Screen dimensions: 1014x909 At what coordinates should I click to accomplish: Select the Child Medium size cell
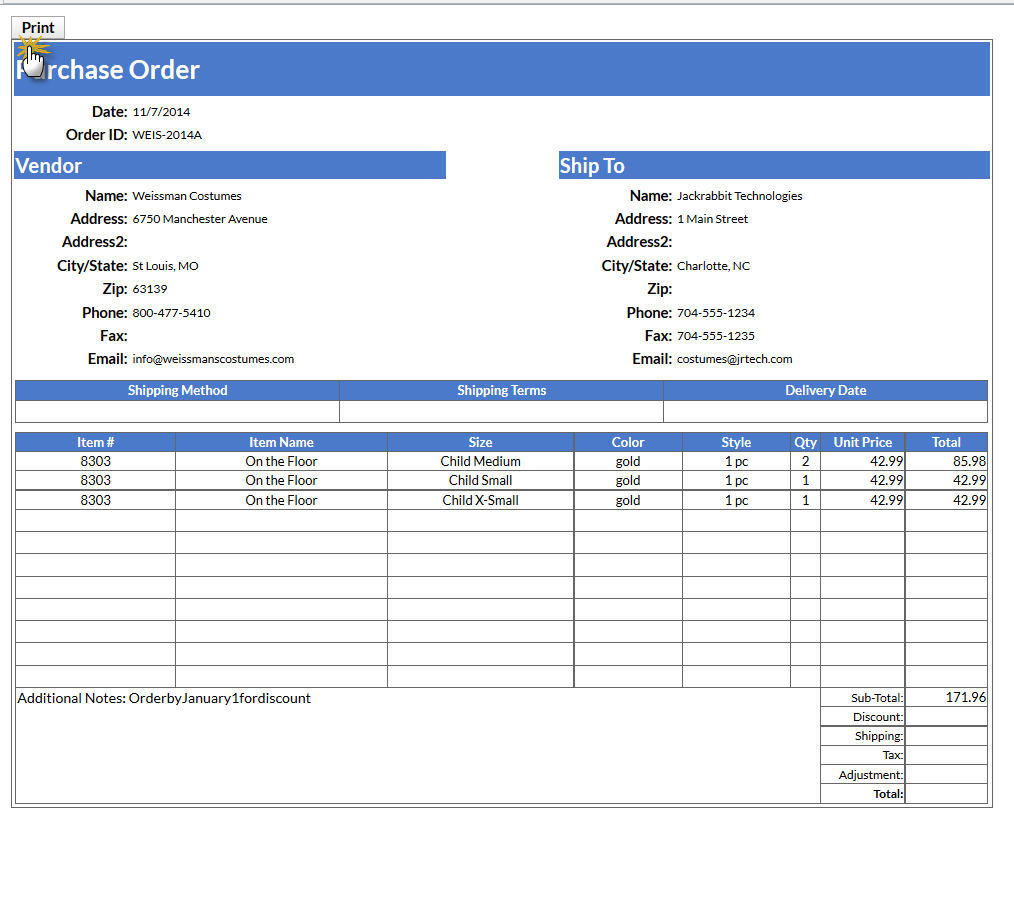point(480,462)
